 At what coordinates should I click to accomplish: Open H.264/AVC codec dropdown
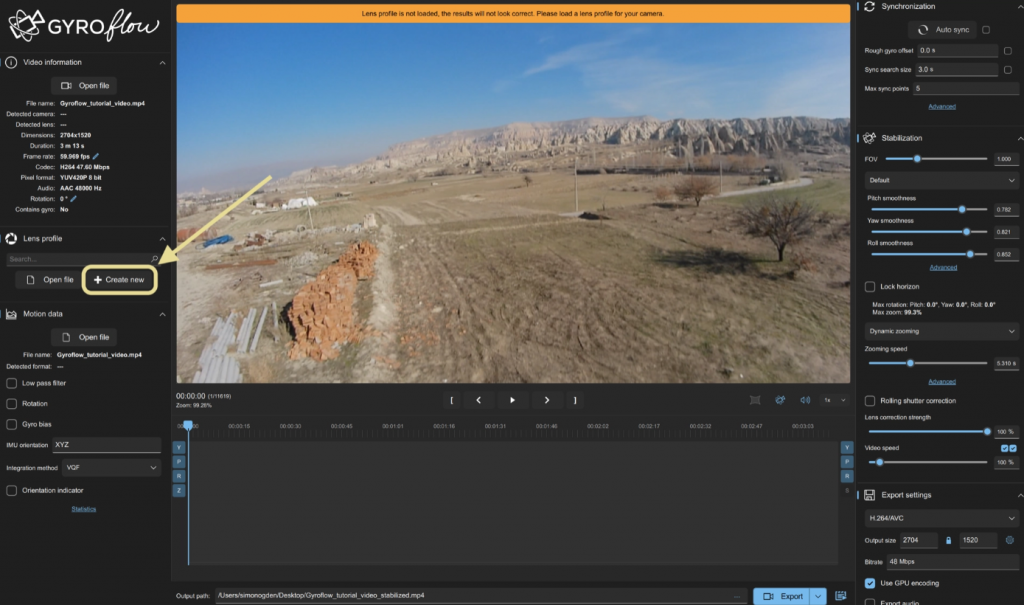[942, 518]
